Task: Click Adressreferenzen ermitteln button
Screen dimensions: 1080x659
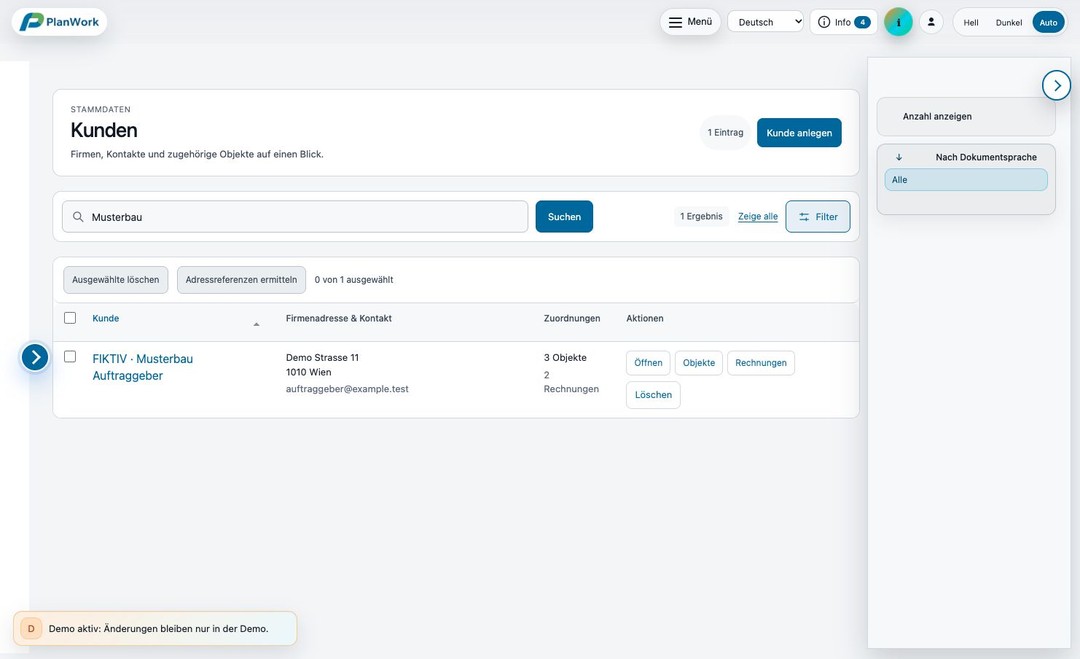Action: (241, 280)
